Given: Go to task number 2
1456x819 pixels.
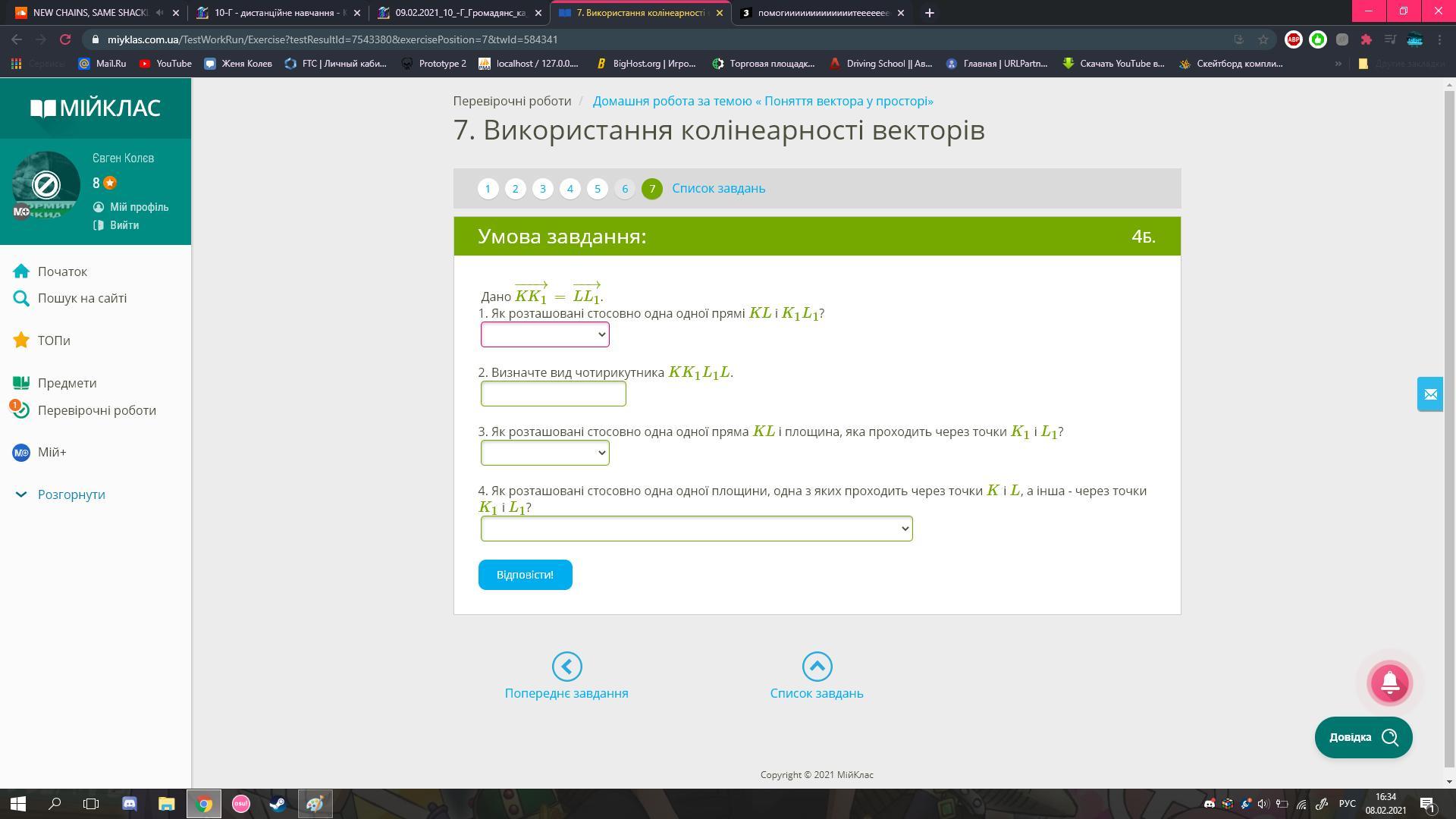Looking at the screenshot, I should tap(515, 188).
